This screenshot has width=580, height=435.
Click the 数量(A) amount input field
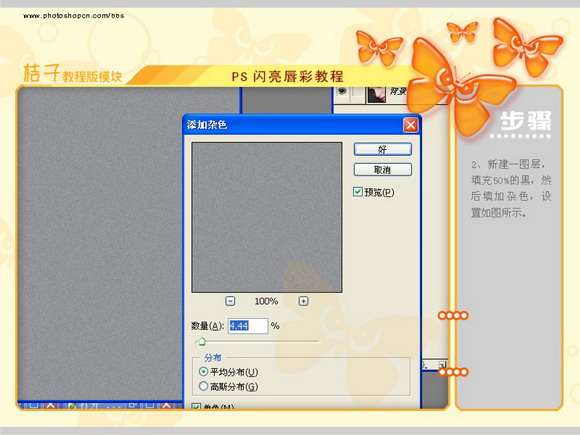[248, 326]
